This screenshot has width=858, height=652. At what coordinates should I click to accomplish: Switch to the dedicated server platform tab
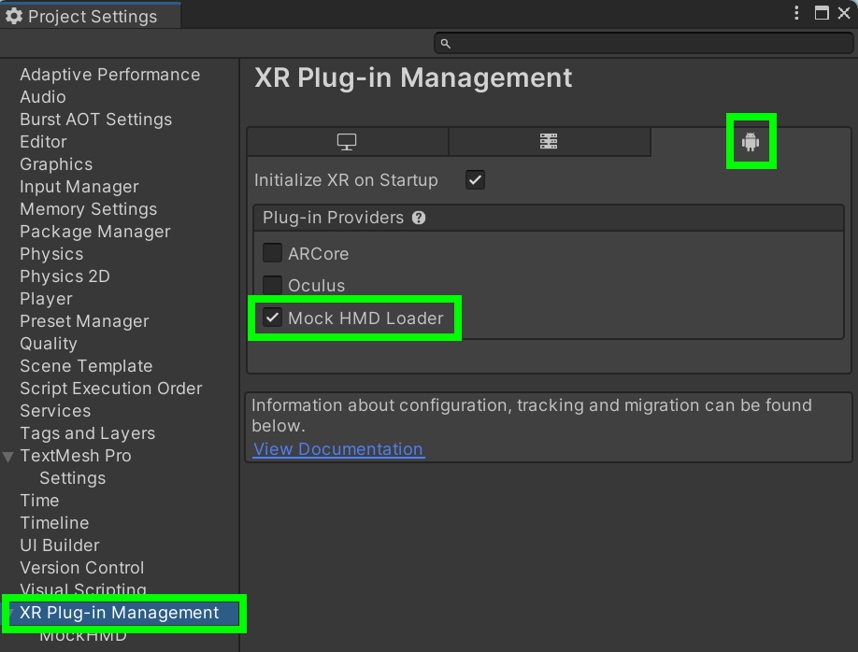point(548,142)
